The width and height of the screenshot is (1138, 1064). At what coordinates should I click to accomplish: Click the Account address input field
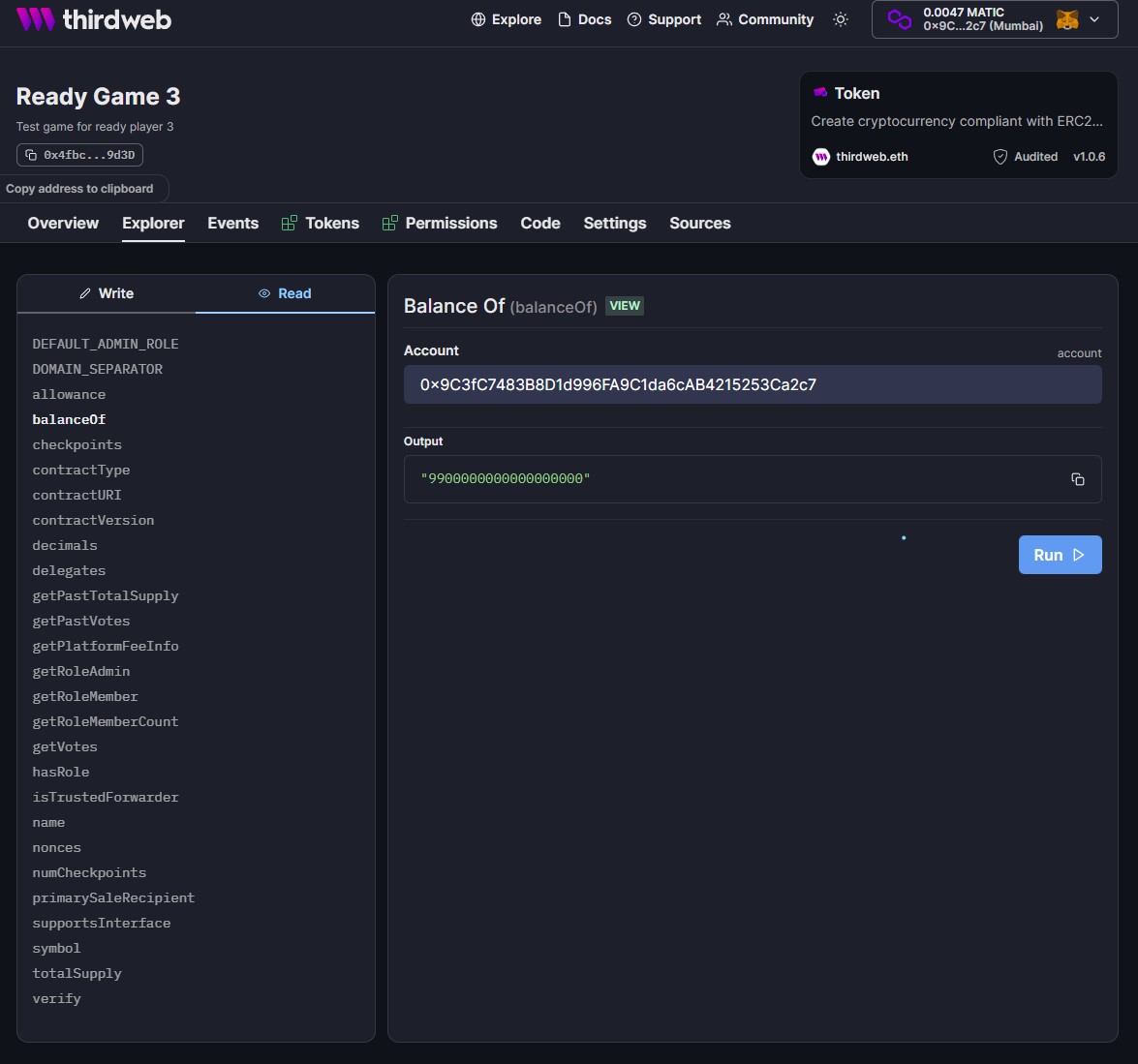(753, 384)
